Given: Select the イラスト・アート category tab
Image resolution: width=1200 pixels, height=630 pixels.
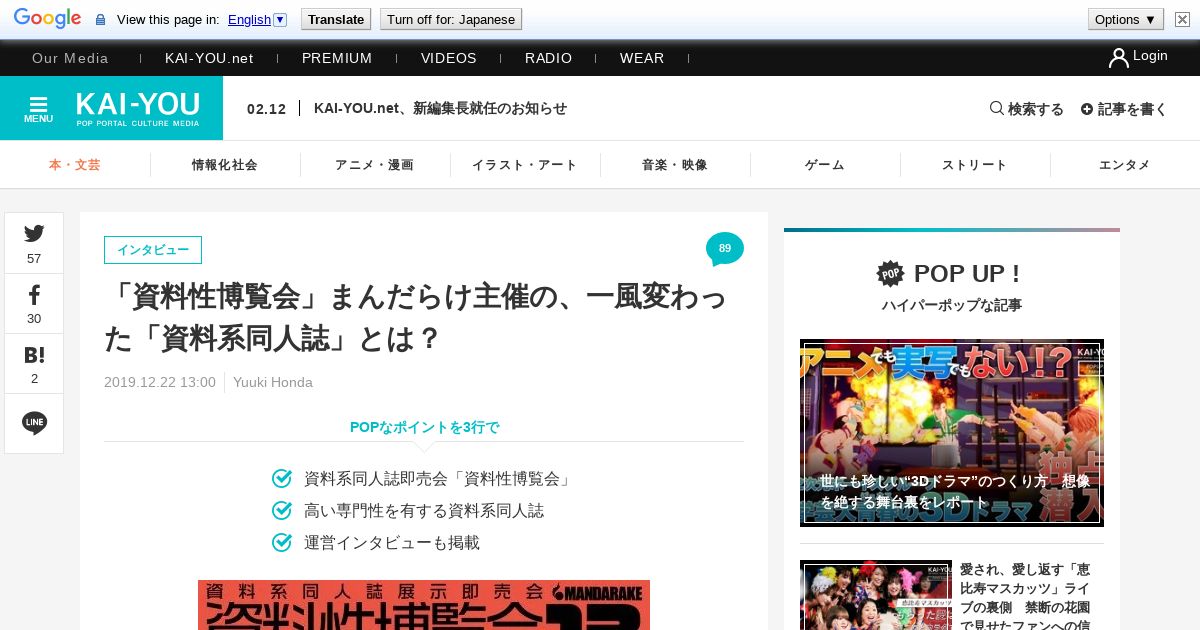Looking at the screenshot, I should (525, 165).
